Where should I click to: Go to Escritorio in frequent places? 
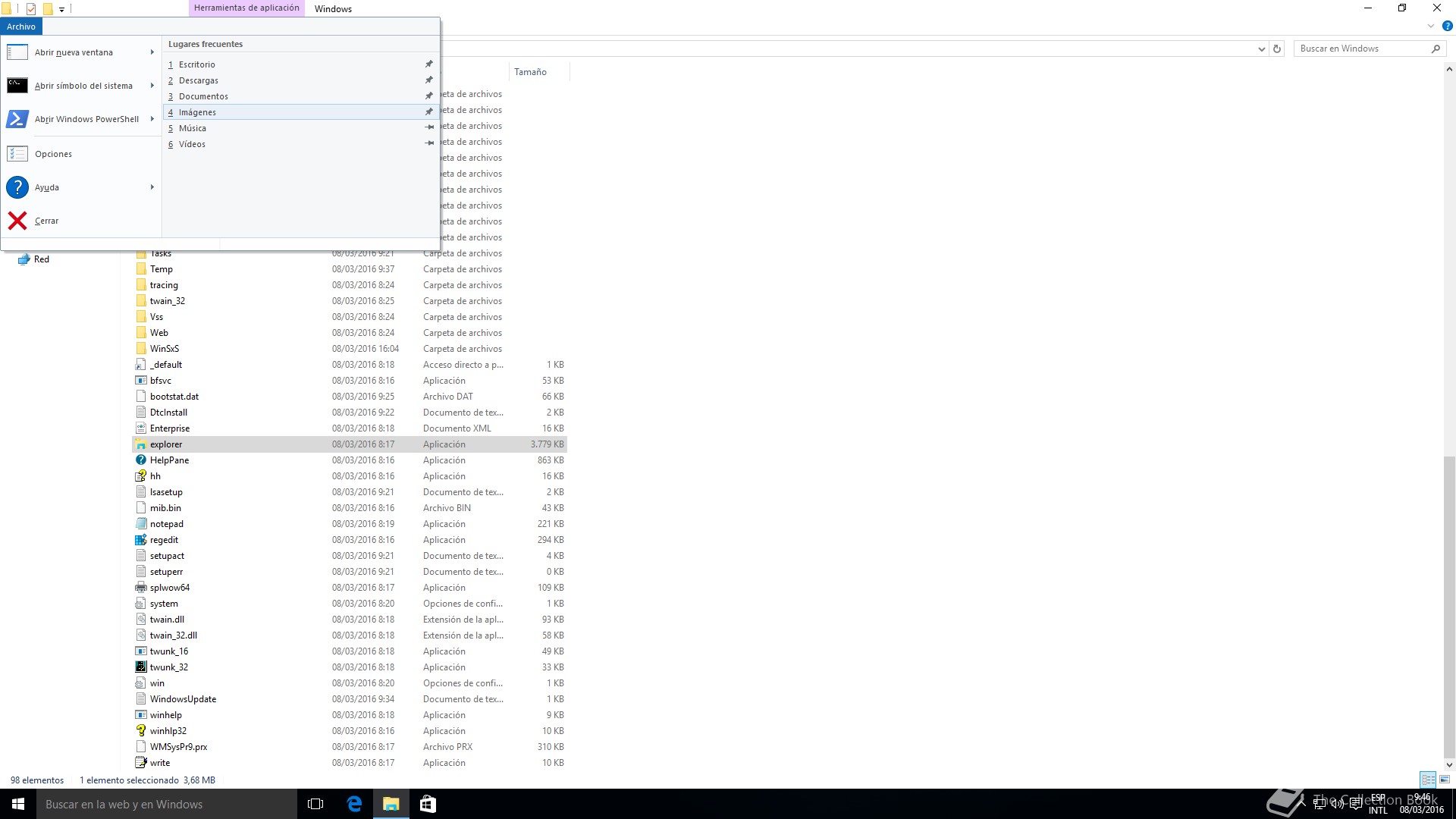pos(301,64)
